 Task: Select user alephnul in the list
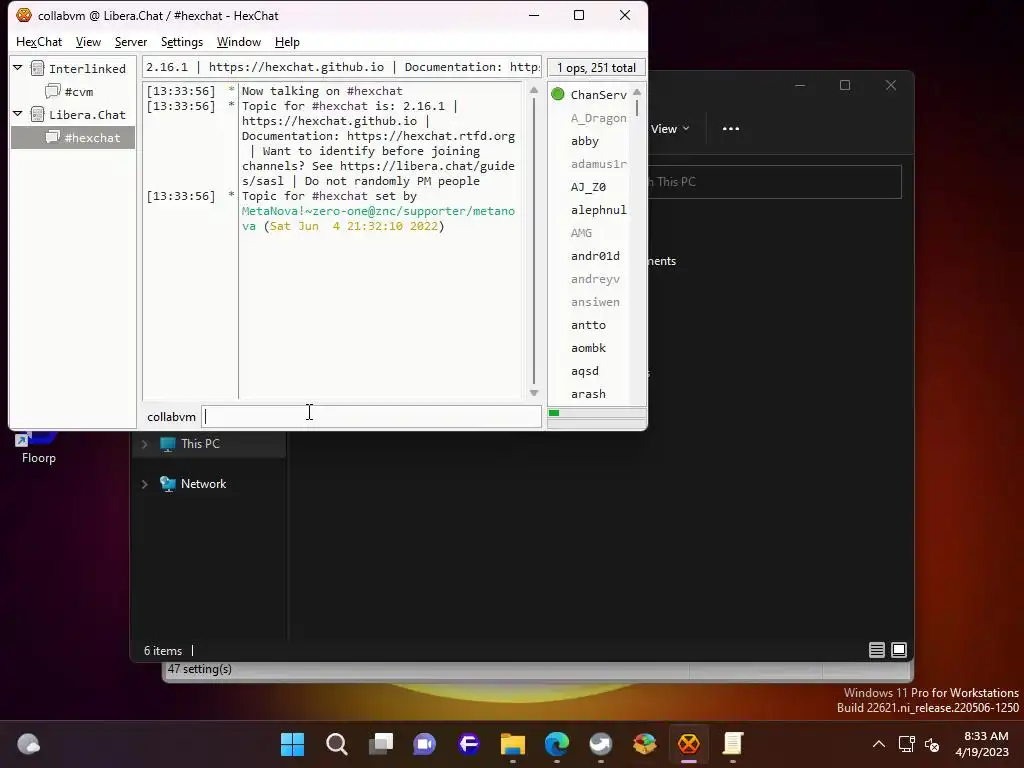[x=598, y=210]
